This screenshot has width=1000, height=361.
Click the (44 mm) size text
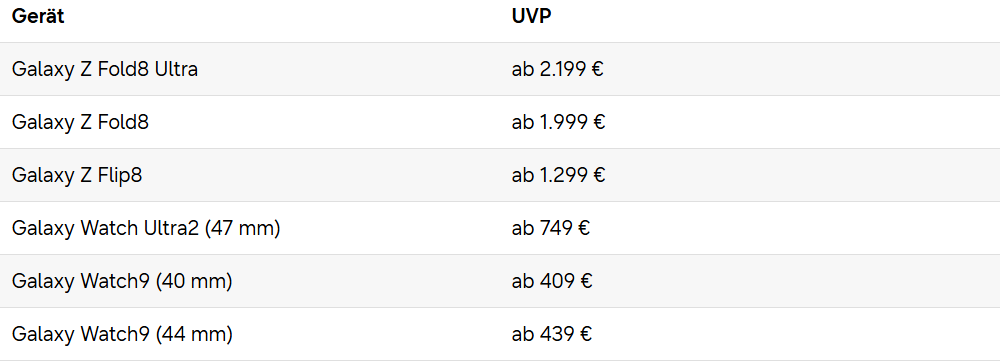pos(194,334)
